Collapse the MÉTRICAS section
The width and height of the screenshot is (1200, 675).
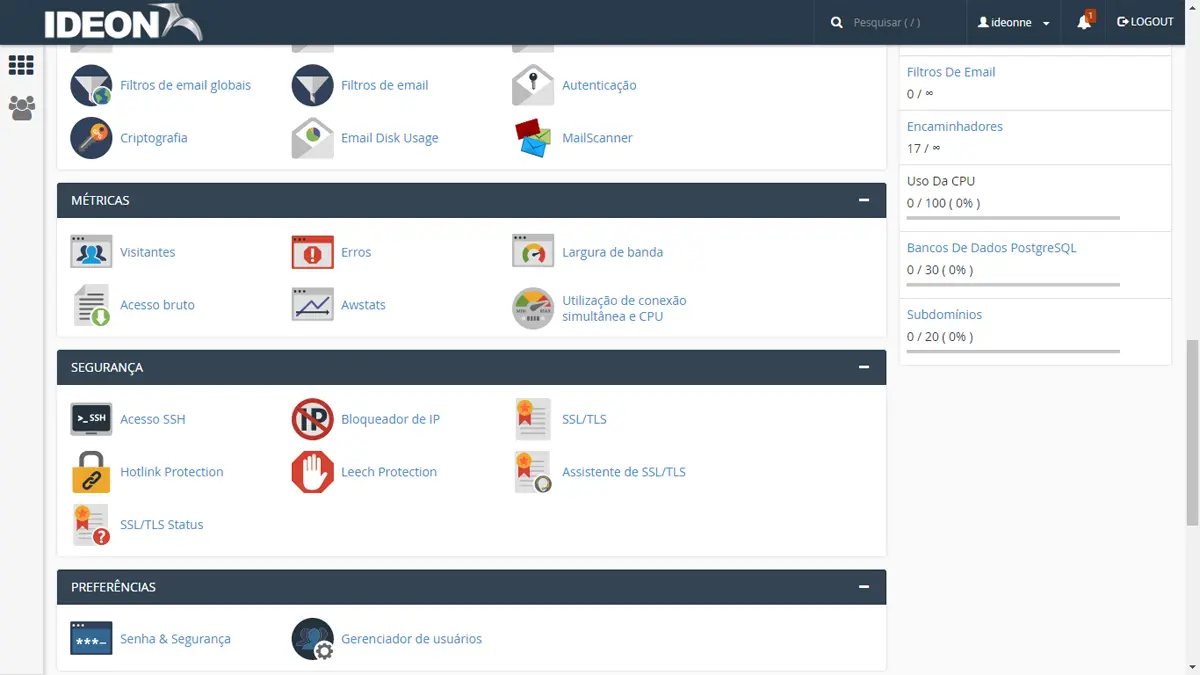pyautogui.click(x=863, y=200)
